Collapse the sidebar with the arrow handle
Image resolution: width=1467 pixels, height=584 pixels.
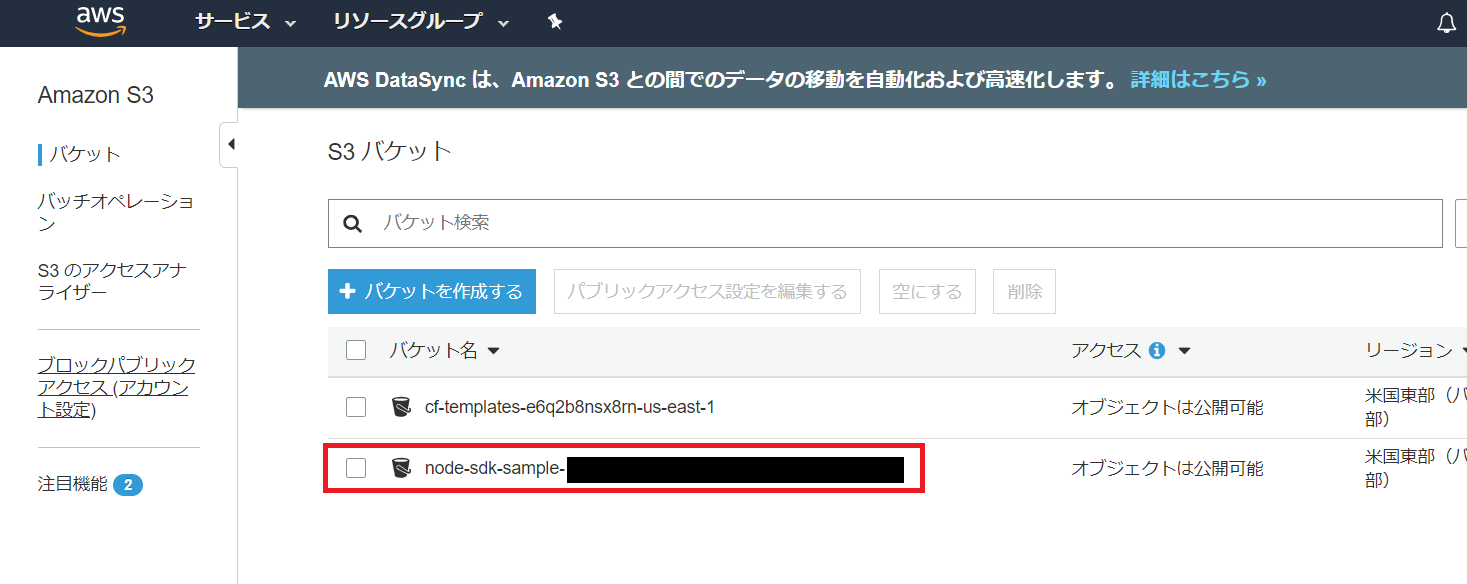pyautogui.click(x=229, y=144)
